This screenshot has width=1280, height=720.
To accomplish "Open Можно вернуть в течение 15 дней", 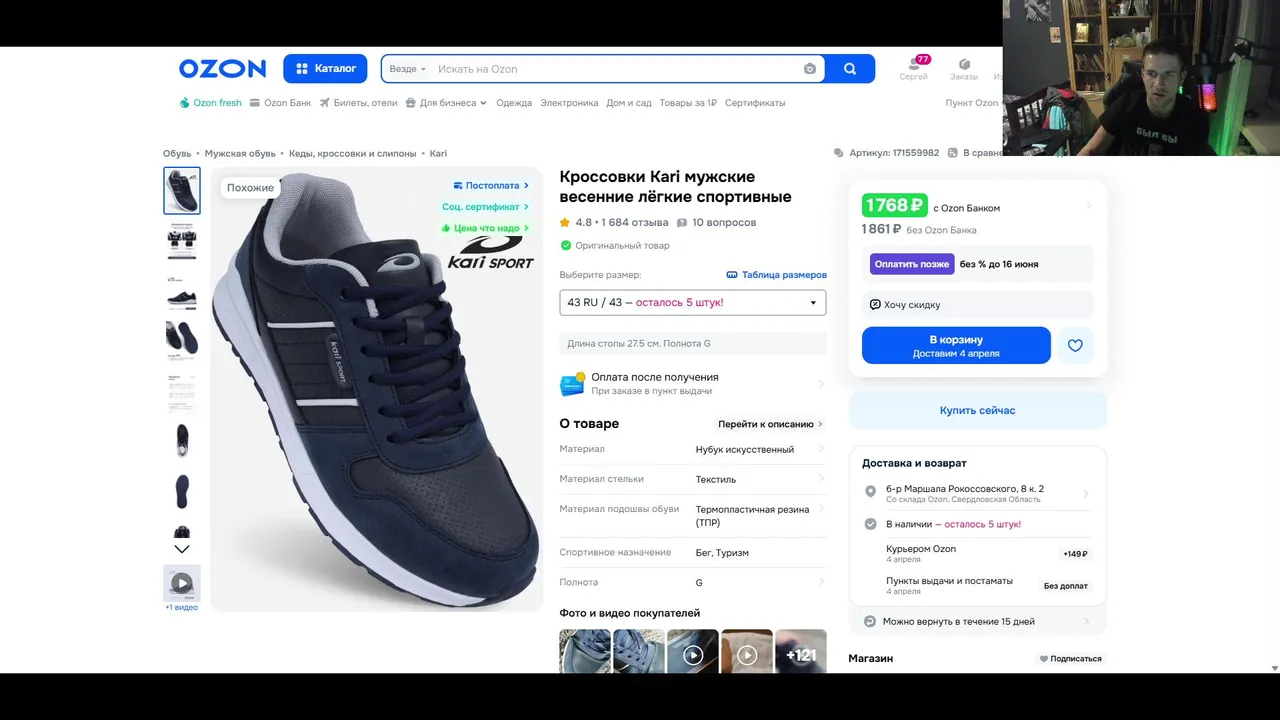I will click(977, 622).
